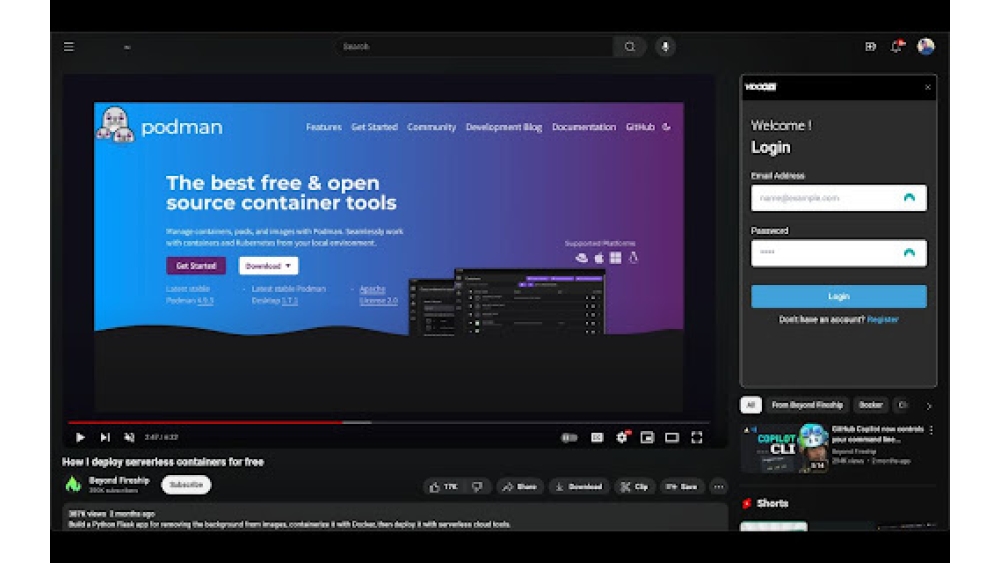Subscribe to Beyond Fireship channel
1000x563 pixels.
click(x=186, y=485)
